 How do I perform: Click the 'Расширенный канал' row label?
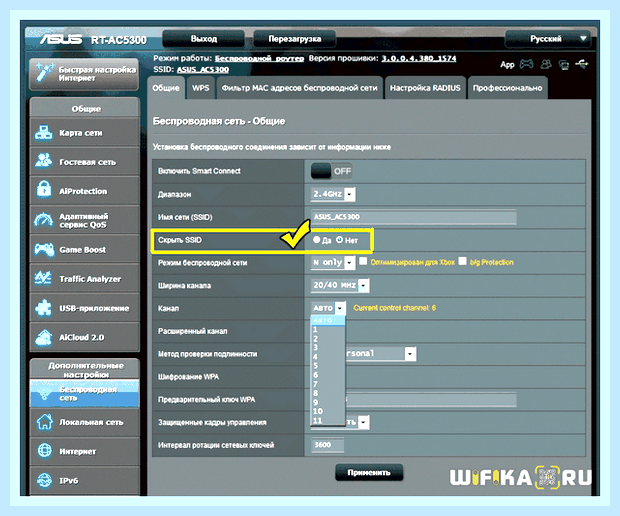point(193,331)
